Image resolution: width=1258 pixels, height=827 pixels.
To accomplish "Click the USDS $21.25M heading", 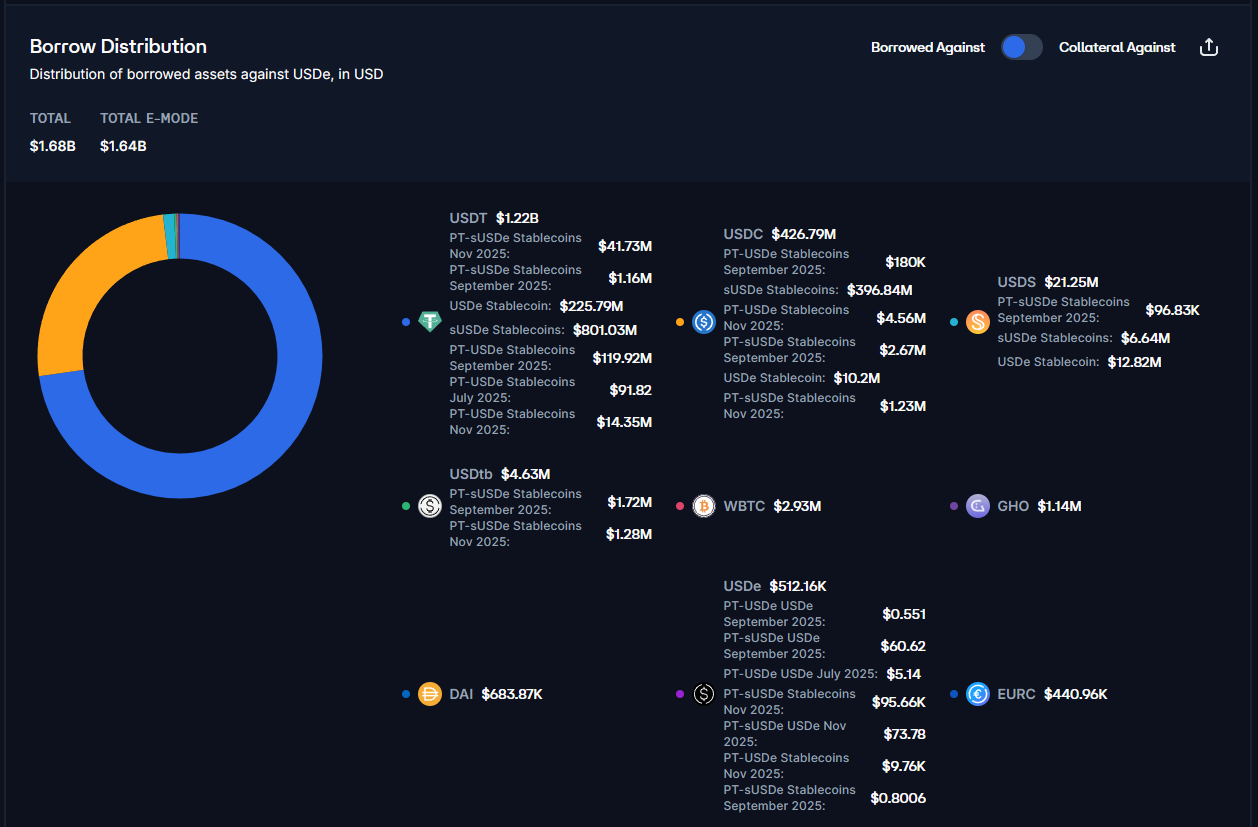I will (1048, 282).
